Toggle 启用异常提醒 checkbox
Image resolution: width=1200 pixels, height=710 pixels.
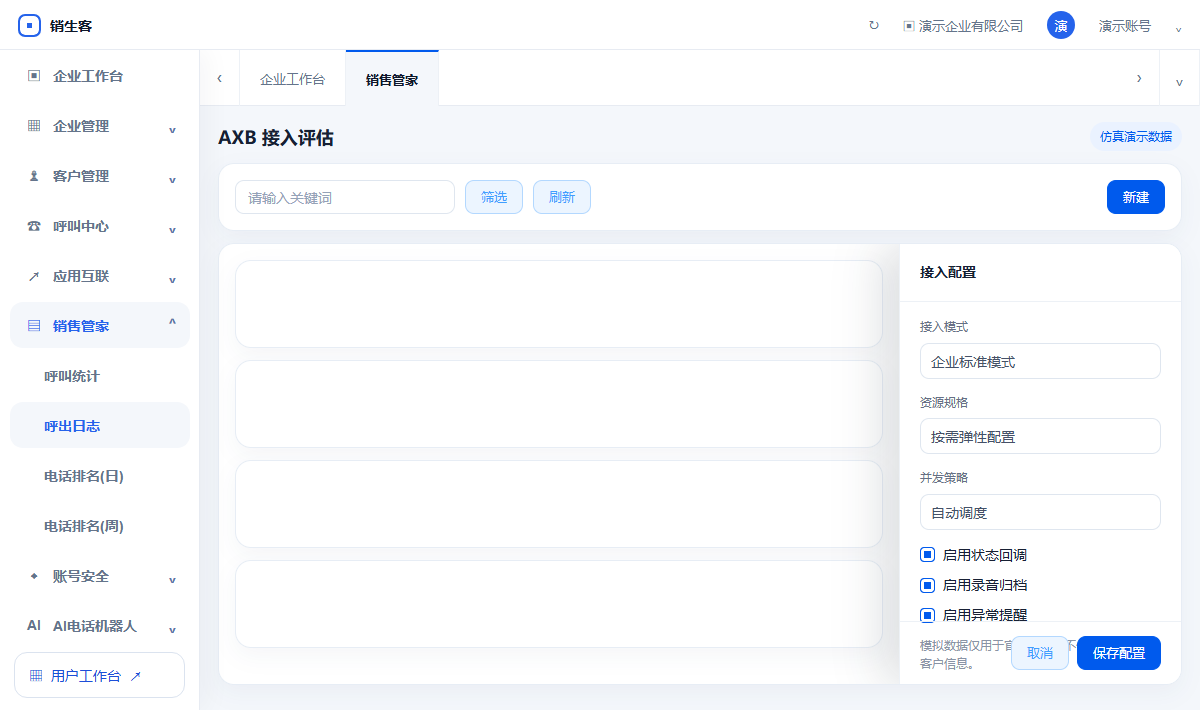[927, 614]
